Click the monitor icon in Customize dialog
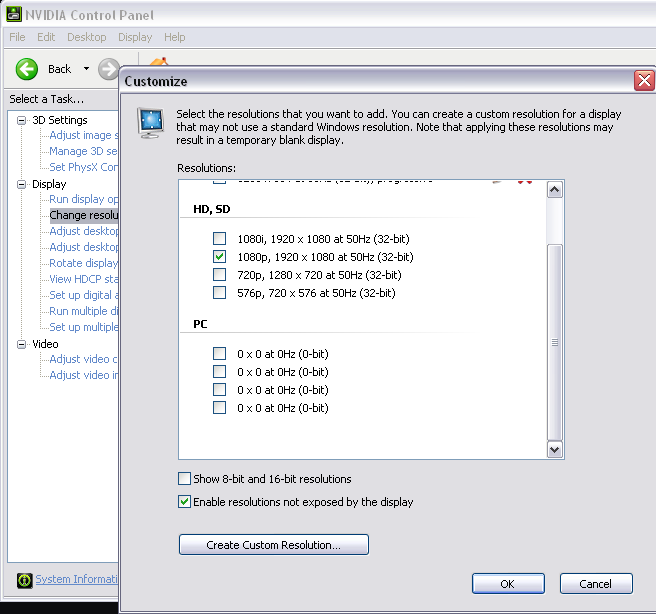Image resolution: width=656 pixels, height=614 pixels. click(x=151, y=123)
